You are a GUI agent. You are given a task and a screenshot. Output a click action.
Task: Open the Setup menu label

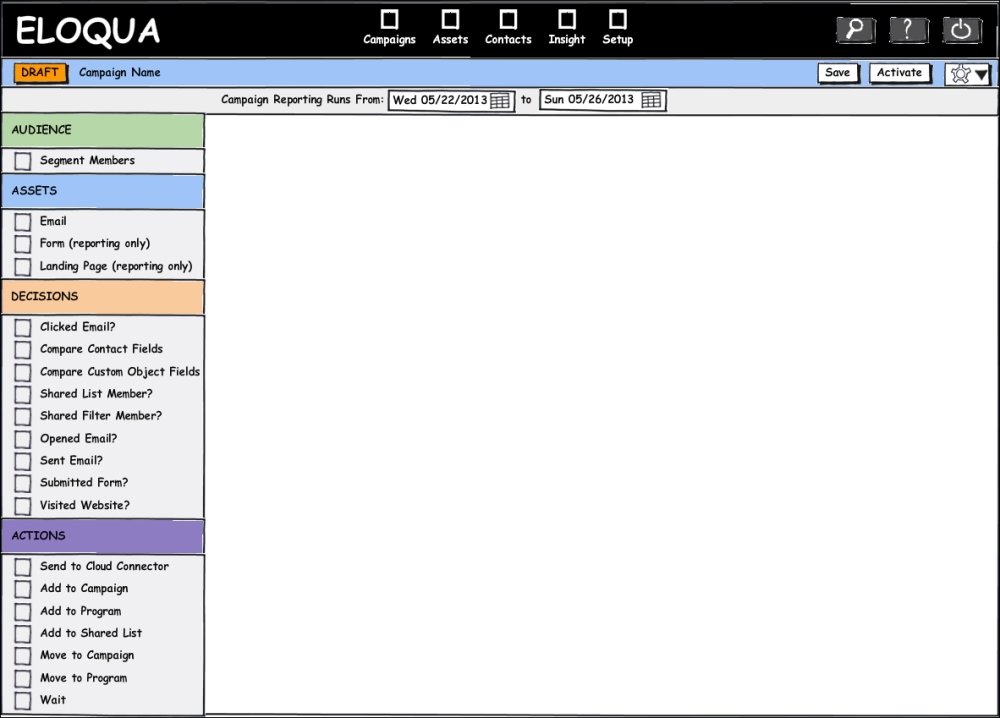(618, 40)
